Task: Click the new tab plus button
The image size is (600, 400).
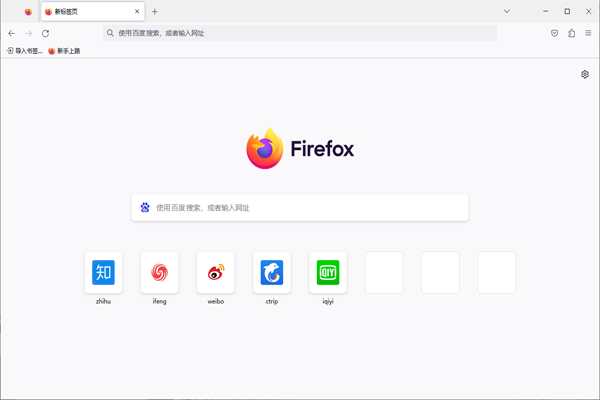Action: (x=155, y=12)
